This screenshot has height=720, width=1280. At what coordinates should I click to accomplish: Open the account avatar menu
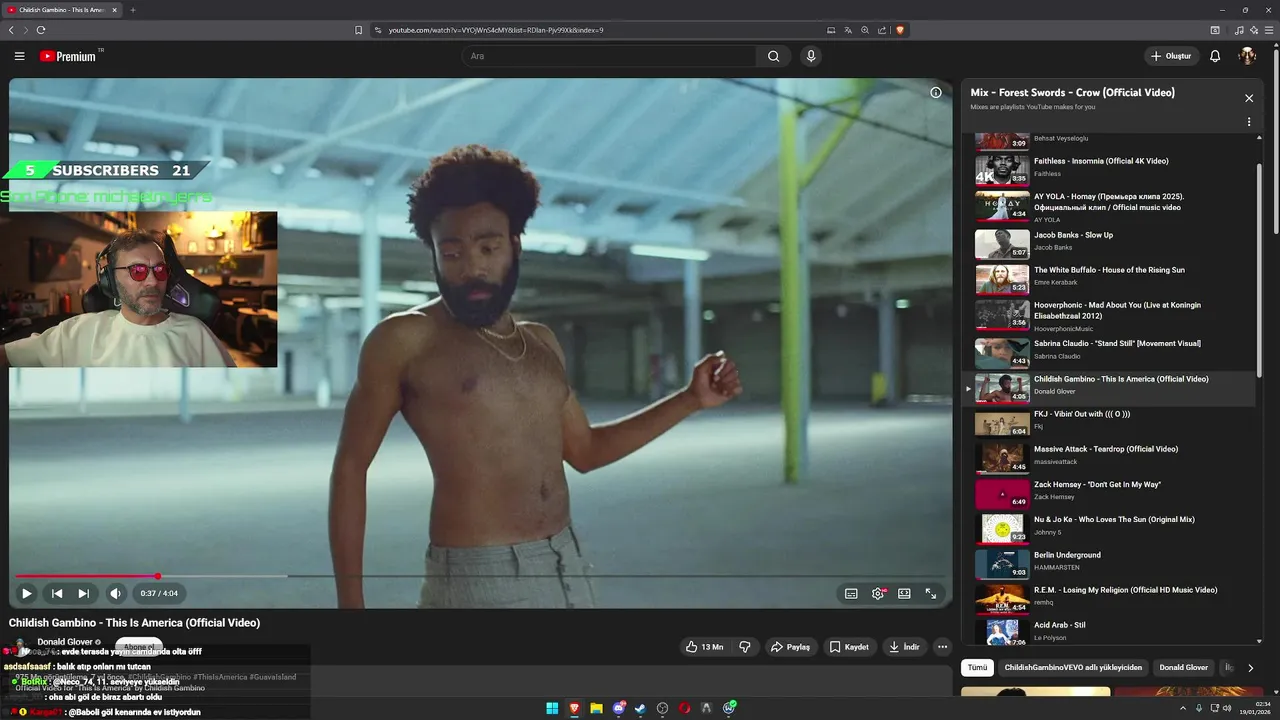(x=1247, y=56)
